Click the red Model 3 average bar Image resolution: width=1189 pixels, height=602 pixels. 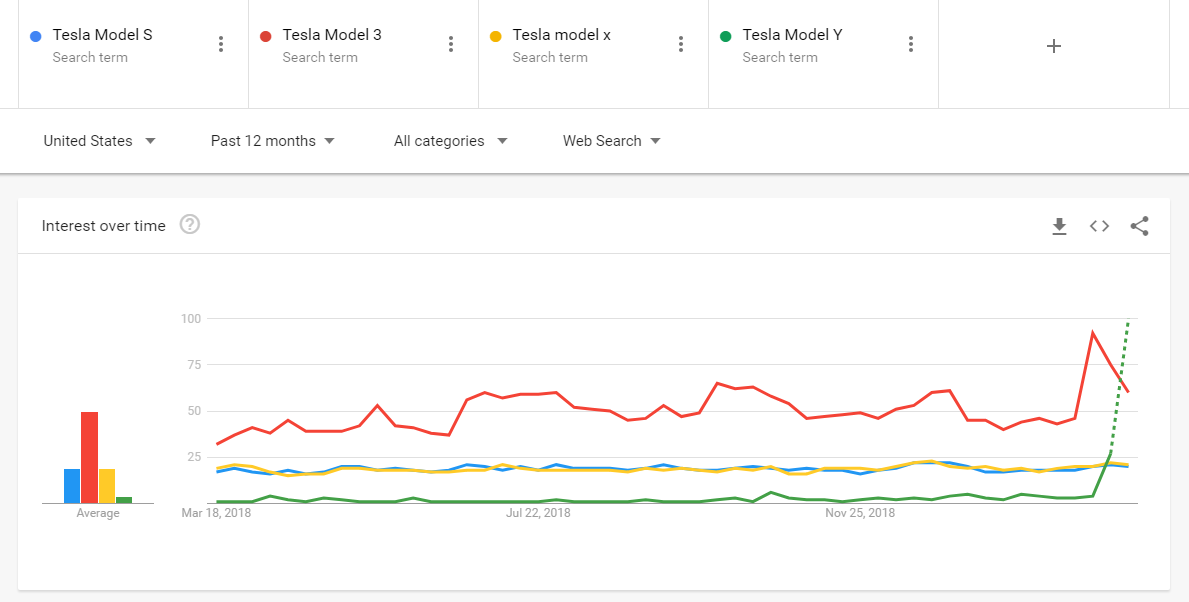click(x=89, y=457)
